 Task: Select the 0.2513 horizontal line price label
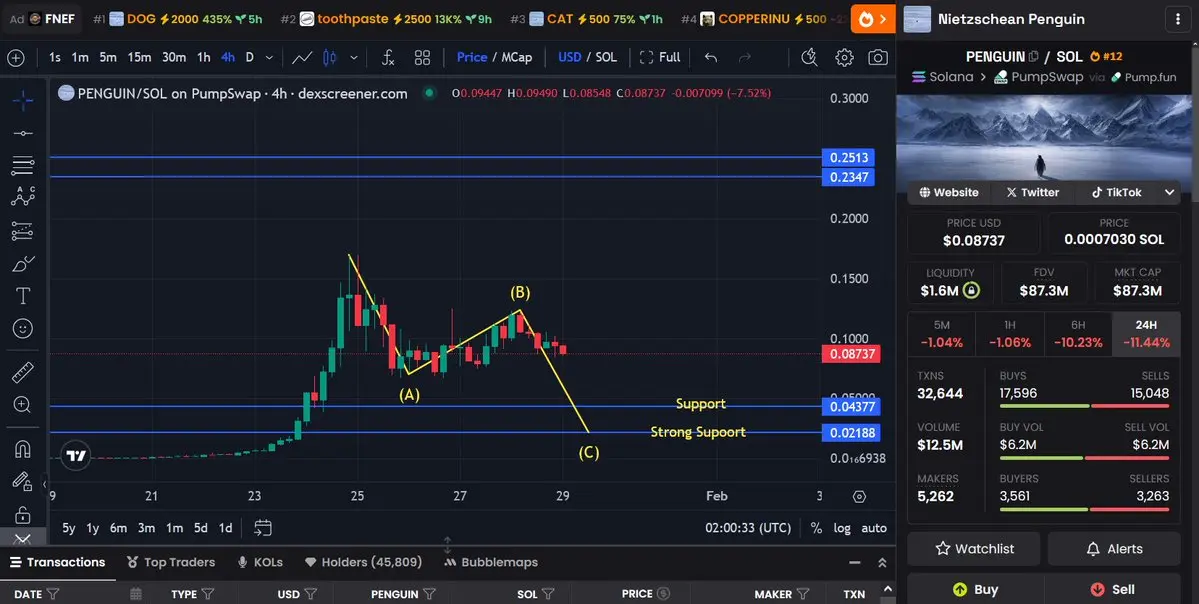pyautogui.click(x=847, y=157)
